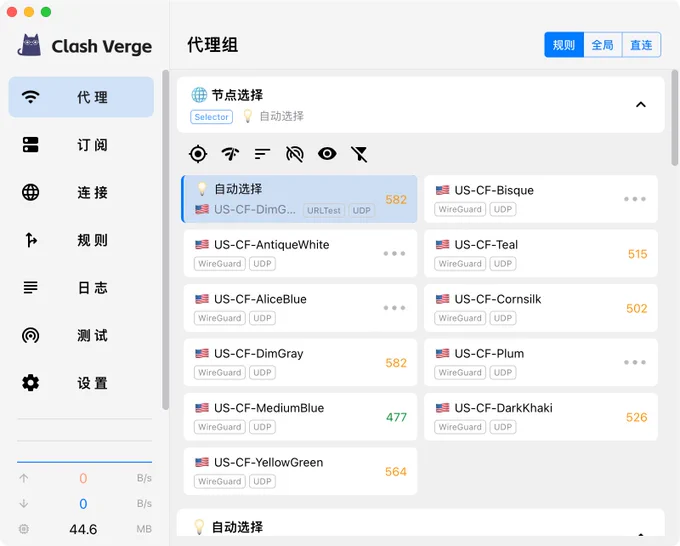The image size is (680, 546).
Task: Retest the 502 delay of US-CF-Cornsilk
Action: (x=637, y=308)
